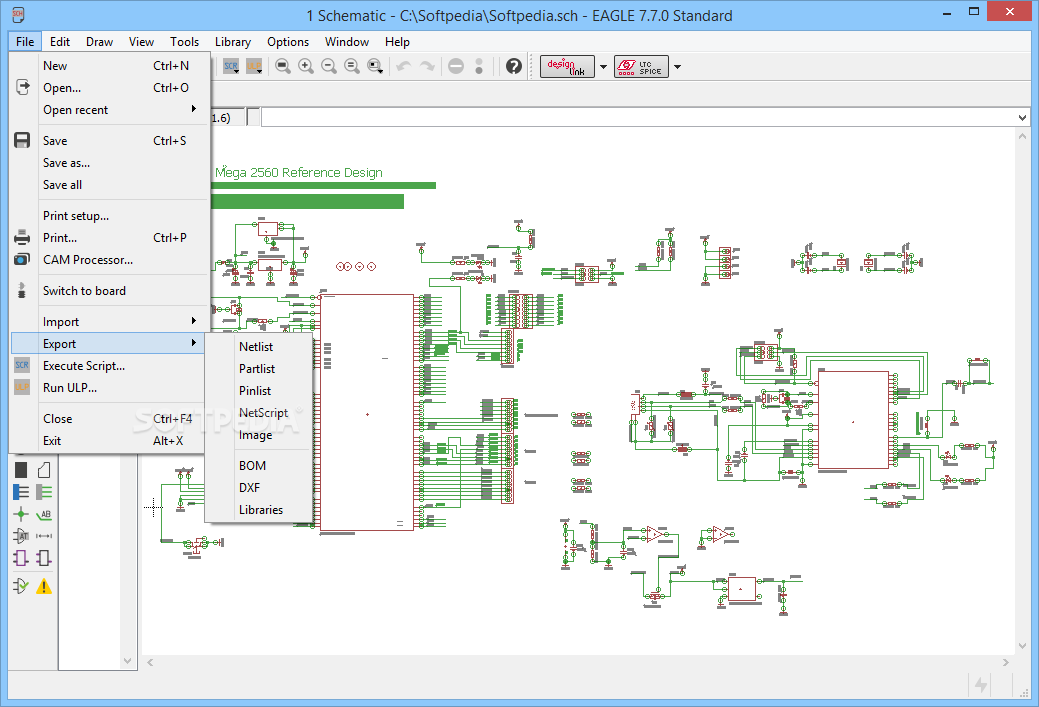Select the Attribute tool
This screenshot has height=707, width=1039.
point(21,535)
